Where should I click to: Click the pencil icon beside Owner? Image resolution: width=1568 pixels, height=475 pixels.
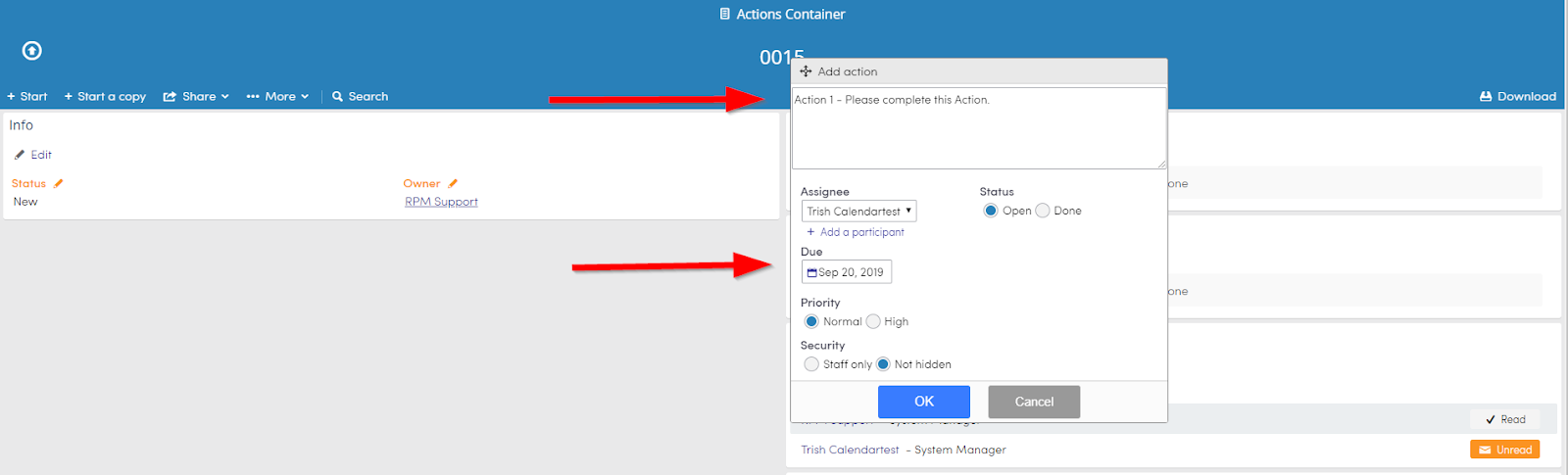pos(453,183)
